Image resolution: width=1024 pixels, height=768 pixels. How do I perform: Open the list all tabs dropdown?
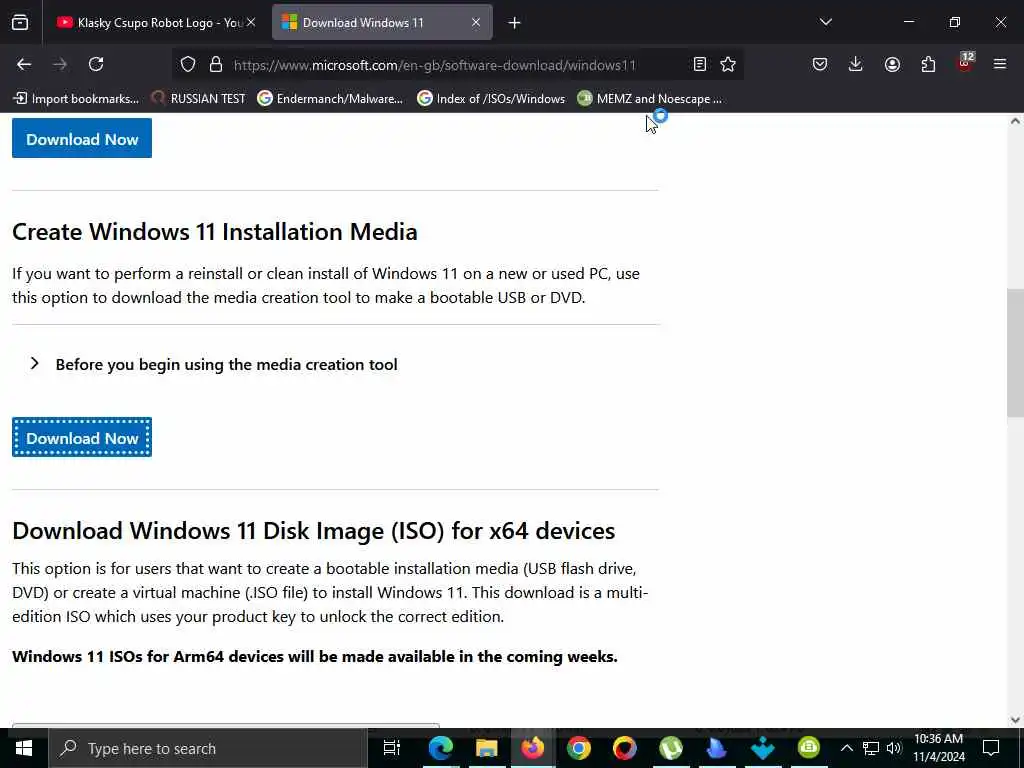pos(825,22)
